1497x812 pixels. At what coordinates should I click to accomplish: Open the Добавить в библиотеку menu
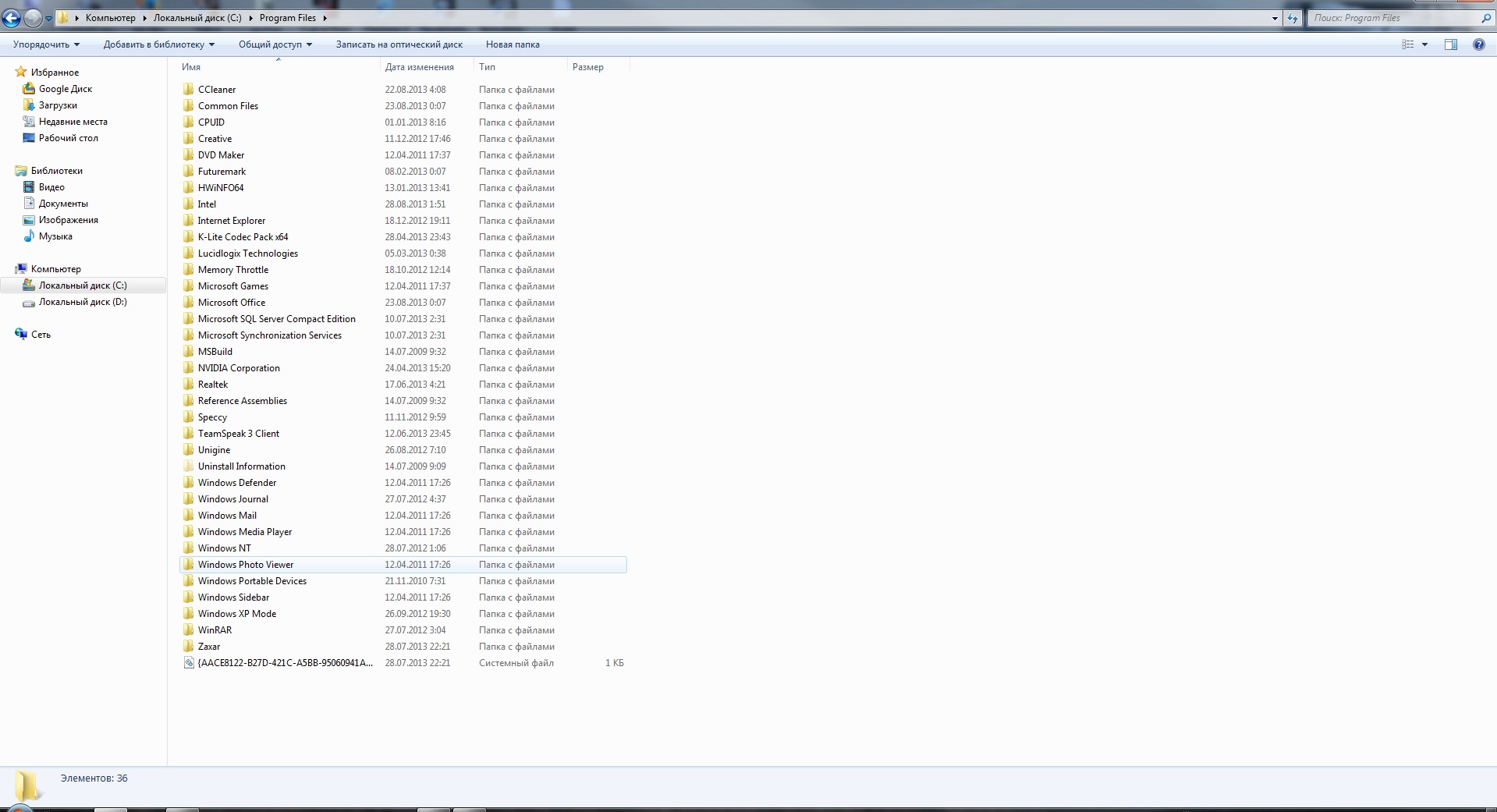tap(159, 44)
